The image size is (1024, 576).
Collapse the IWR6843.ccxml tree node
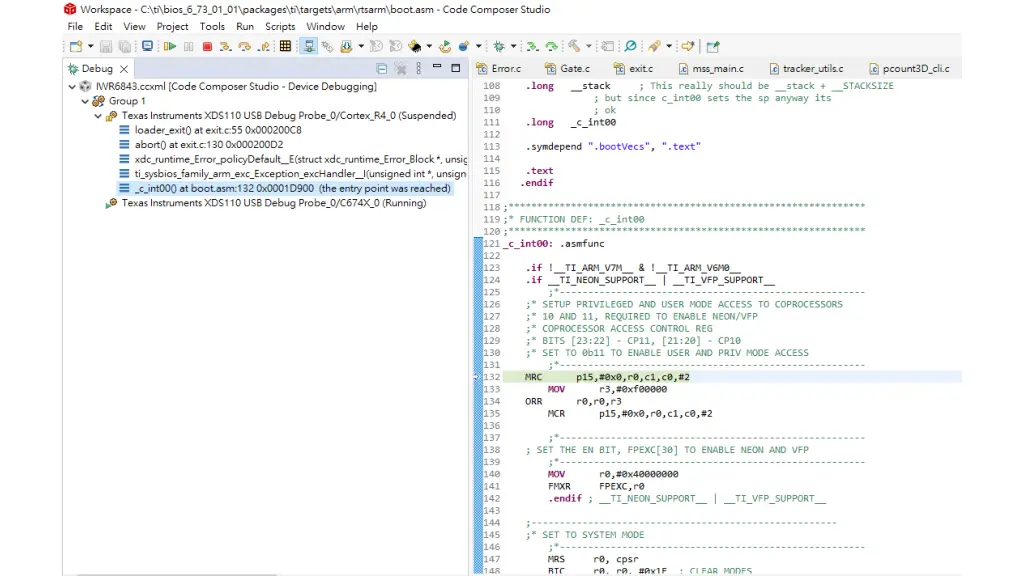[x=72, y=86]
